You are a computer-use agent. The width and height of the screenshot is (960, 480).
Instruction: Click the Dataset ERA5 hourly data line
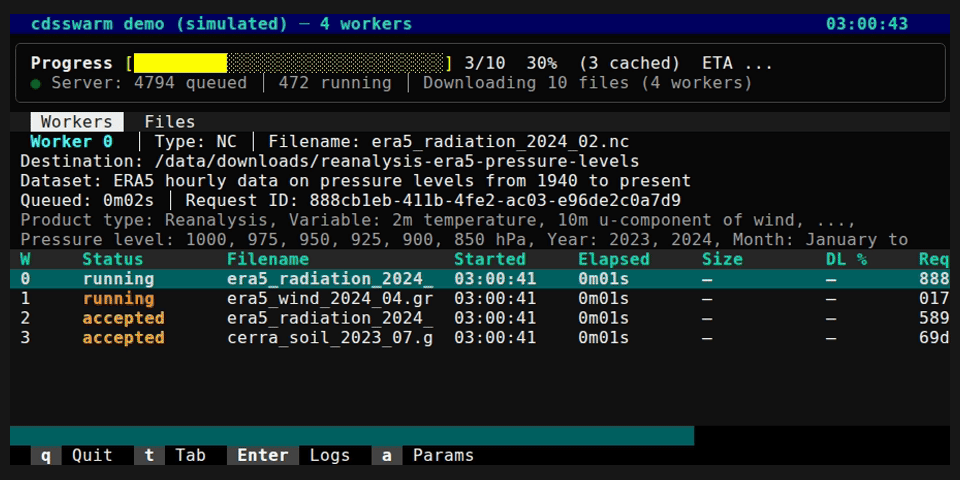356,181
